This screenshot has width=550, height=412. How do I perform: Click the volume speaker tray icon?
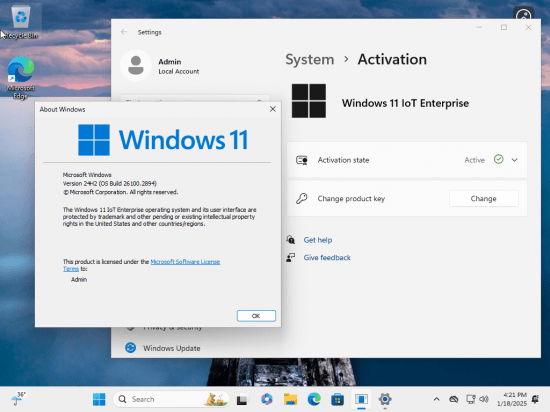(x=484, y=399)
